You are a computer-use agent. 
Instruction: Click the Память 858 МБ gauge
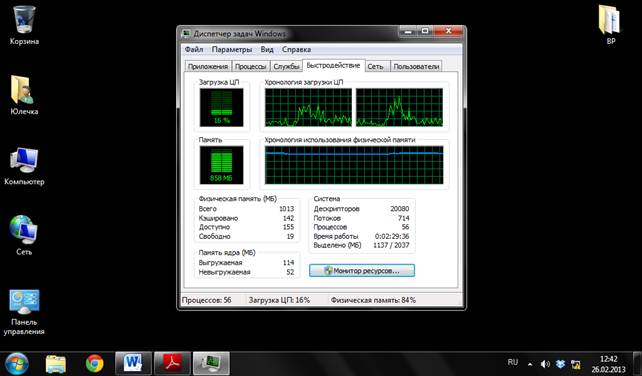(x=222, y=165)
